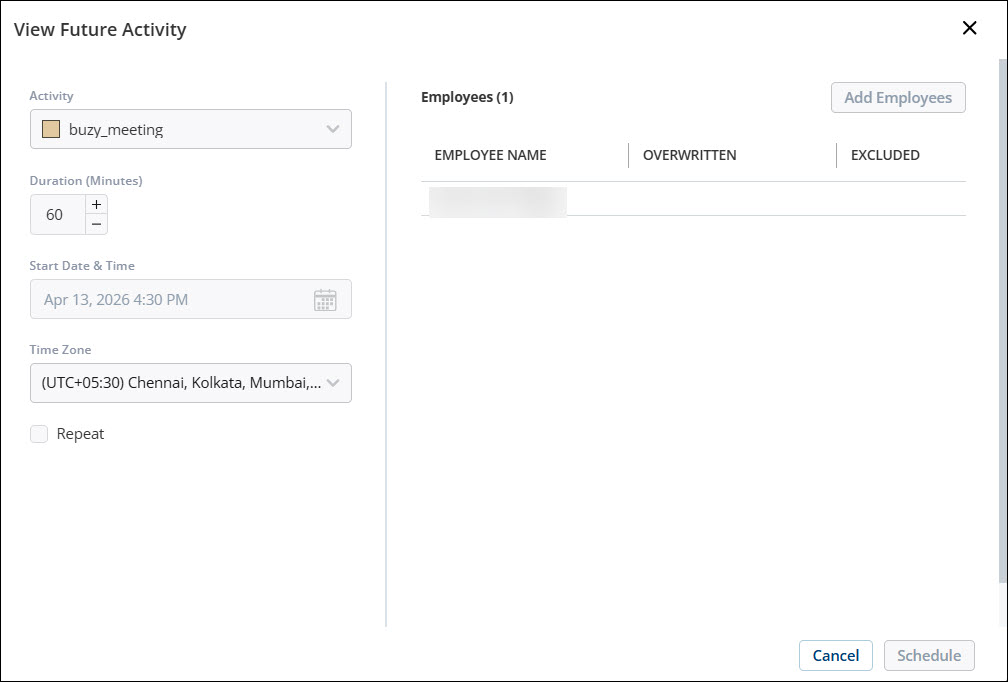Click the Start Date & Time field
The width and height of the screenshot is (1008, 682).
tap(170, 300)
